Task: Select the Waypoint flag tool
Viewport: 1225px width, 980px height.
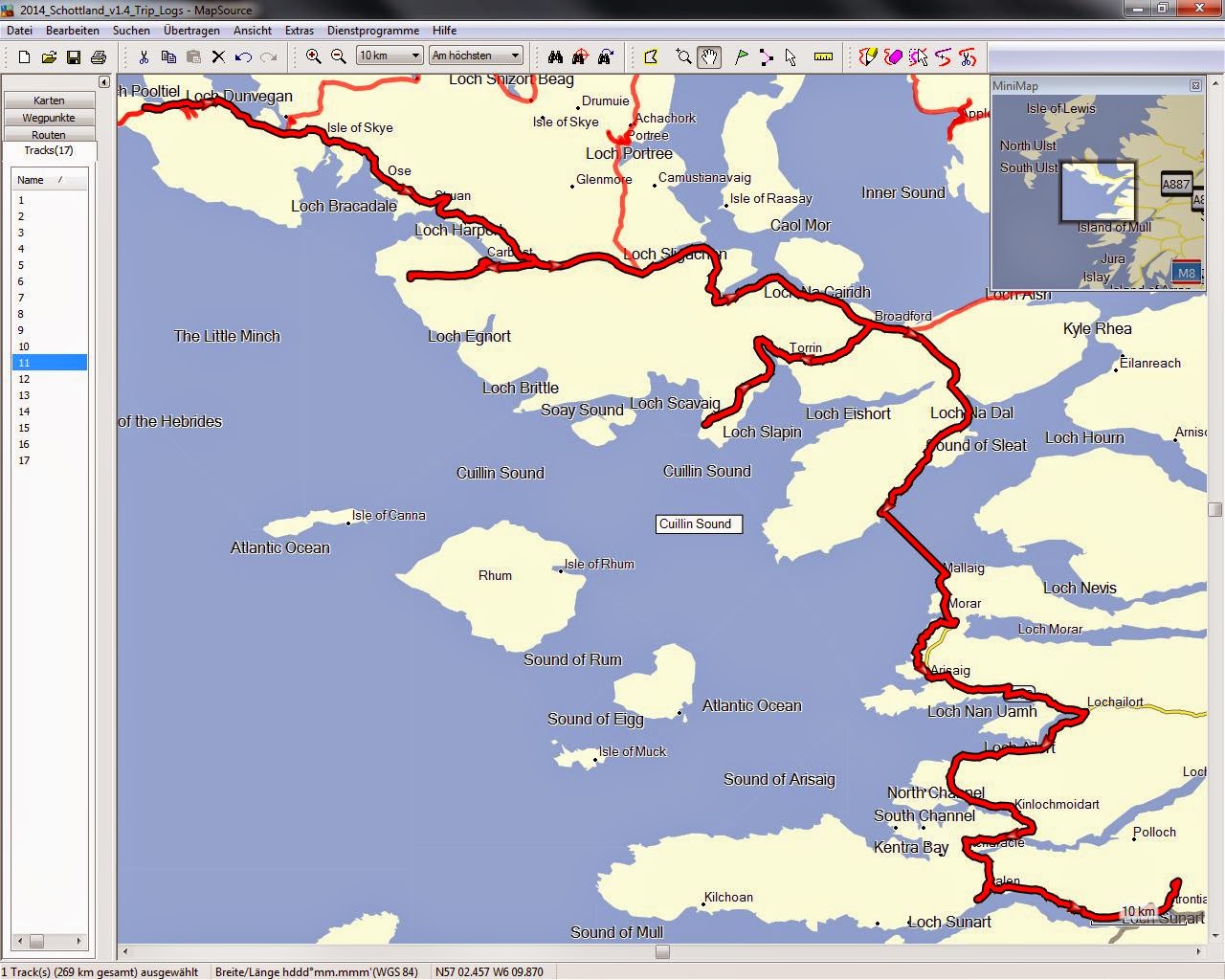Action: 741,57
